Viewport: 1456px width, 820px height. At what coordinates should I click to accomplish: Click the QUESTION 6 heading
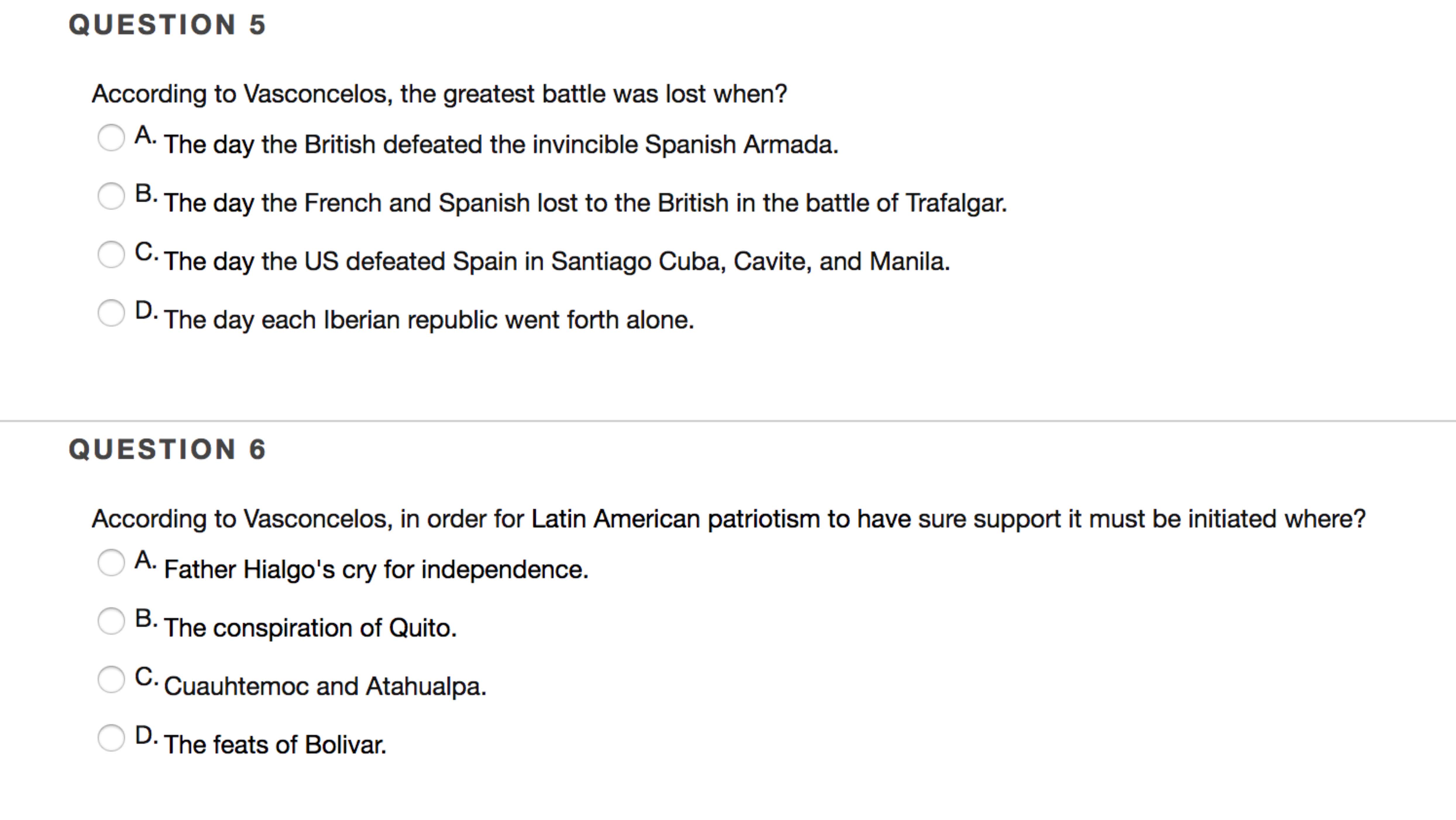[x=167, y=450]
